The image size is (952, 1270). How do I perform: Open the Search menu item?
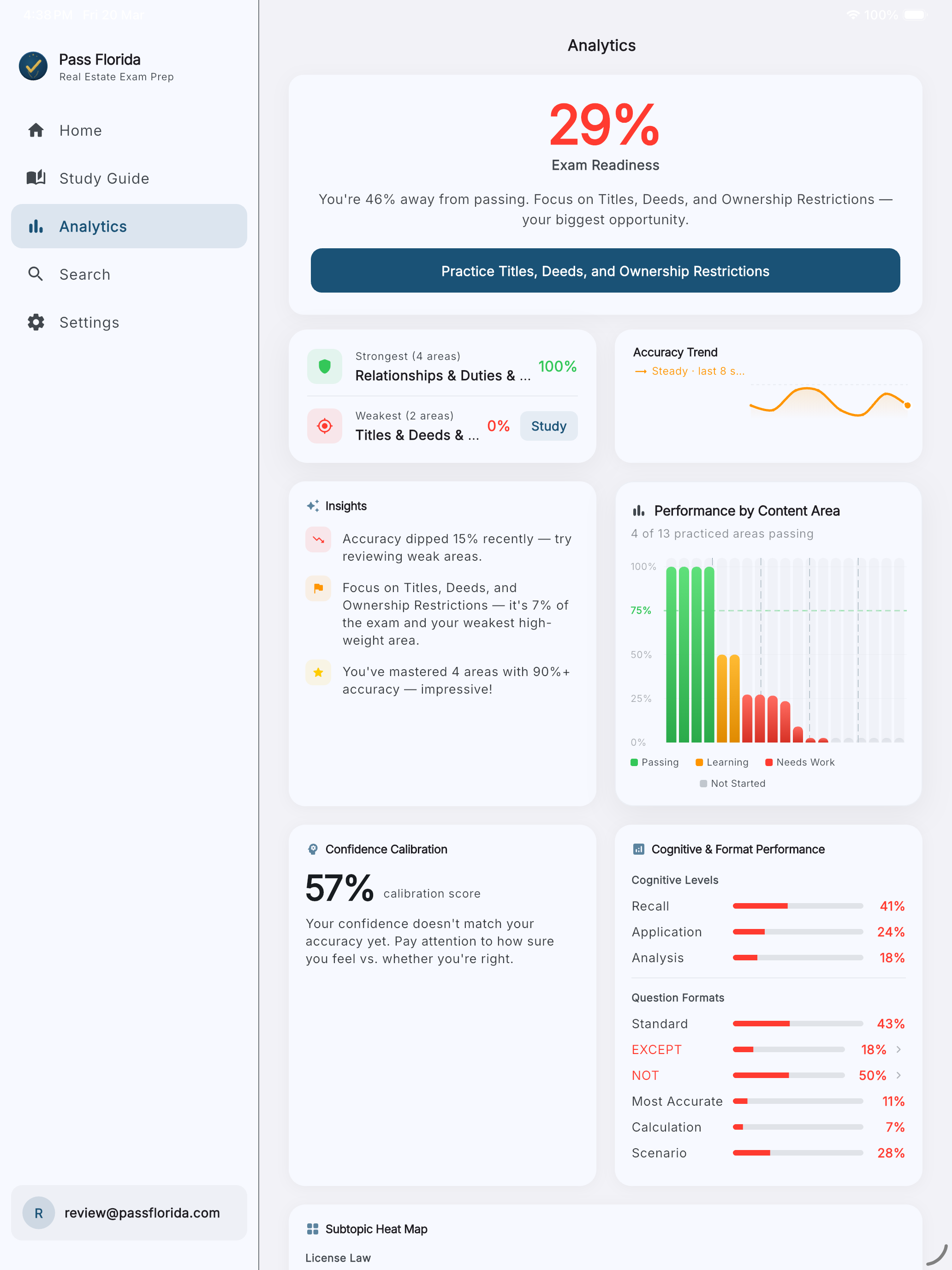point(129,274)
